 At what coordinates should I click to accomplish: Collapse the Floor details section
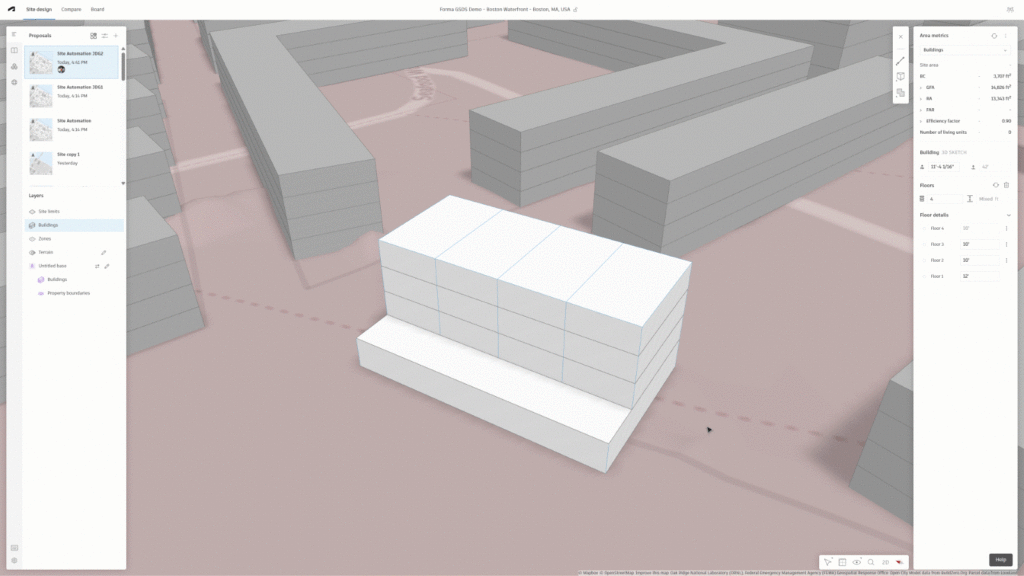(x=1008, y=215)
